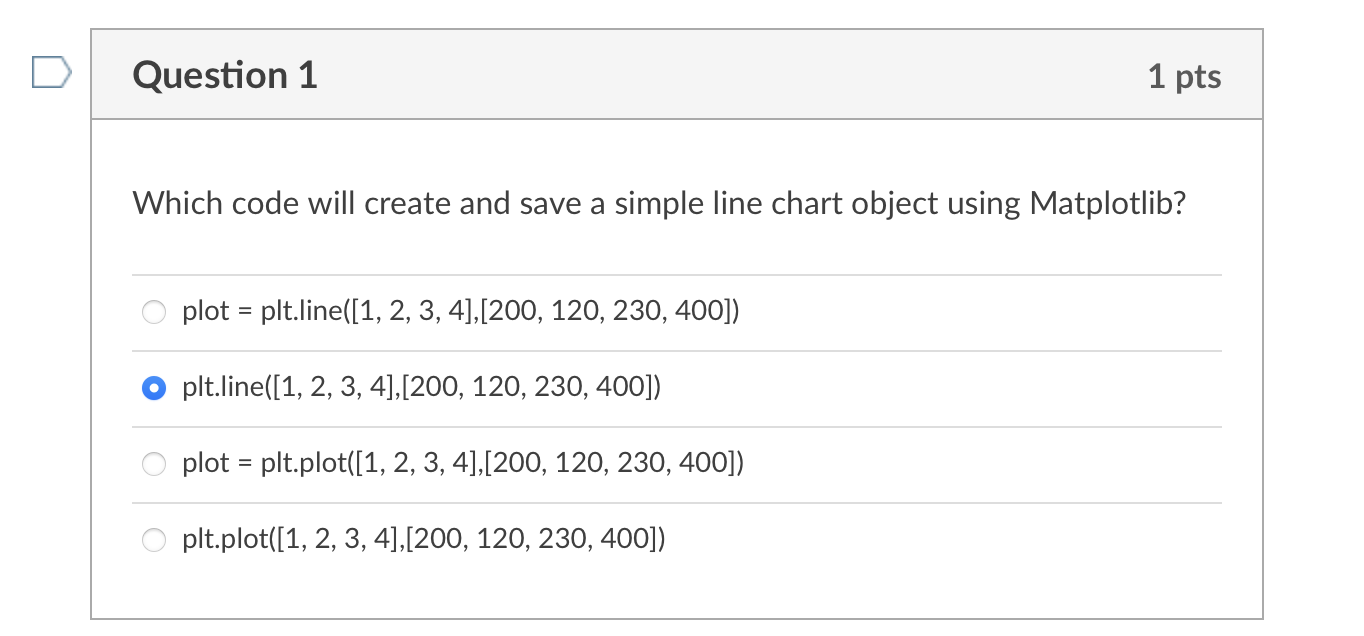Click the final plt.plot answer text label
The width and height of the screenshot is (1364, 636).
coord(424,539)
